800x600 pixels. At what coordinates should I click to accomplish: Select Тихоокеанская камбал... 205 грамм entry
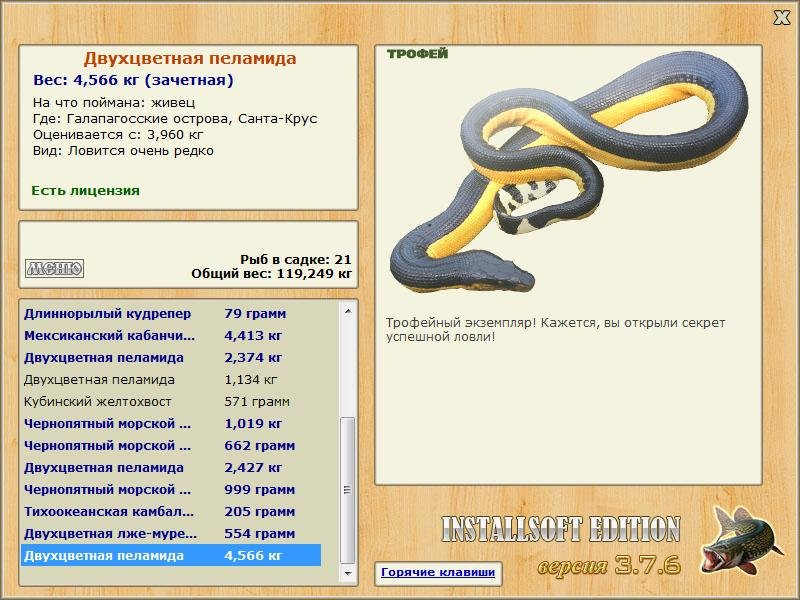coord(171,511)
